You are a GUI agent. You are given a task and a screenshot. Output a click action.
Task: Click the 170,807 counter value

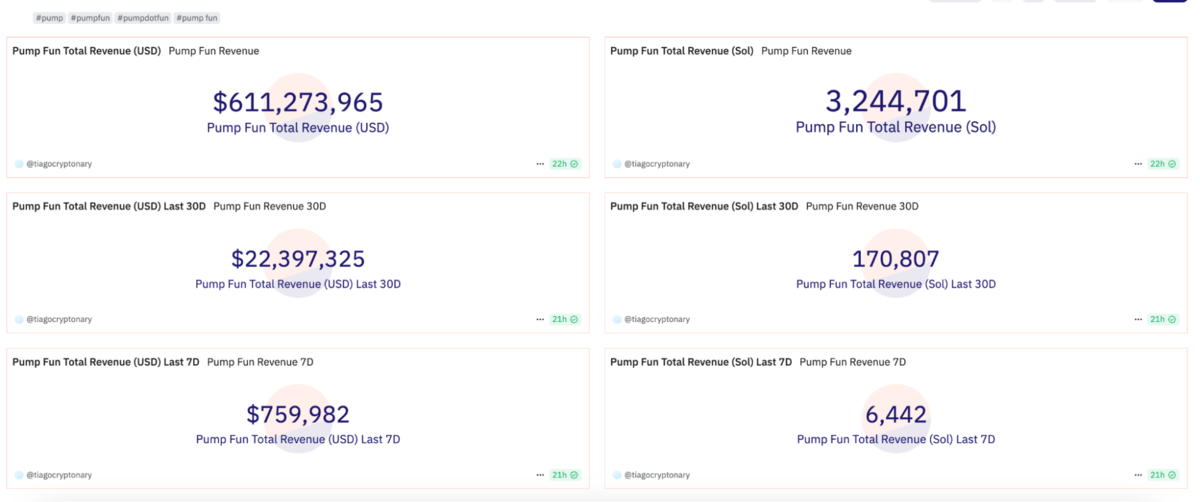896,259
